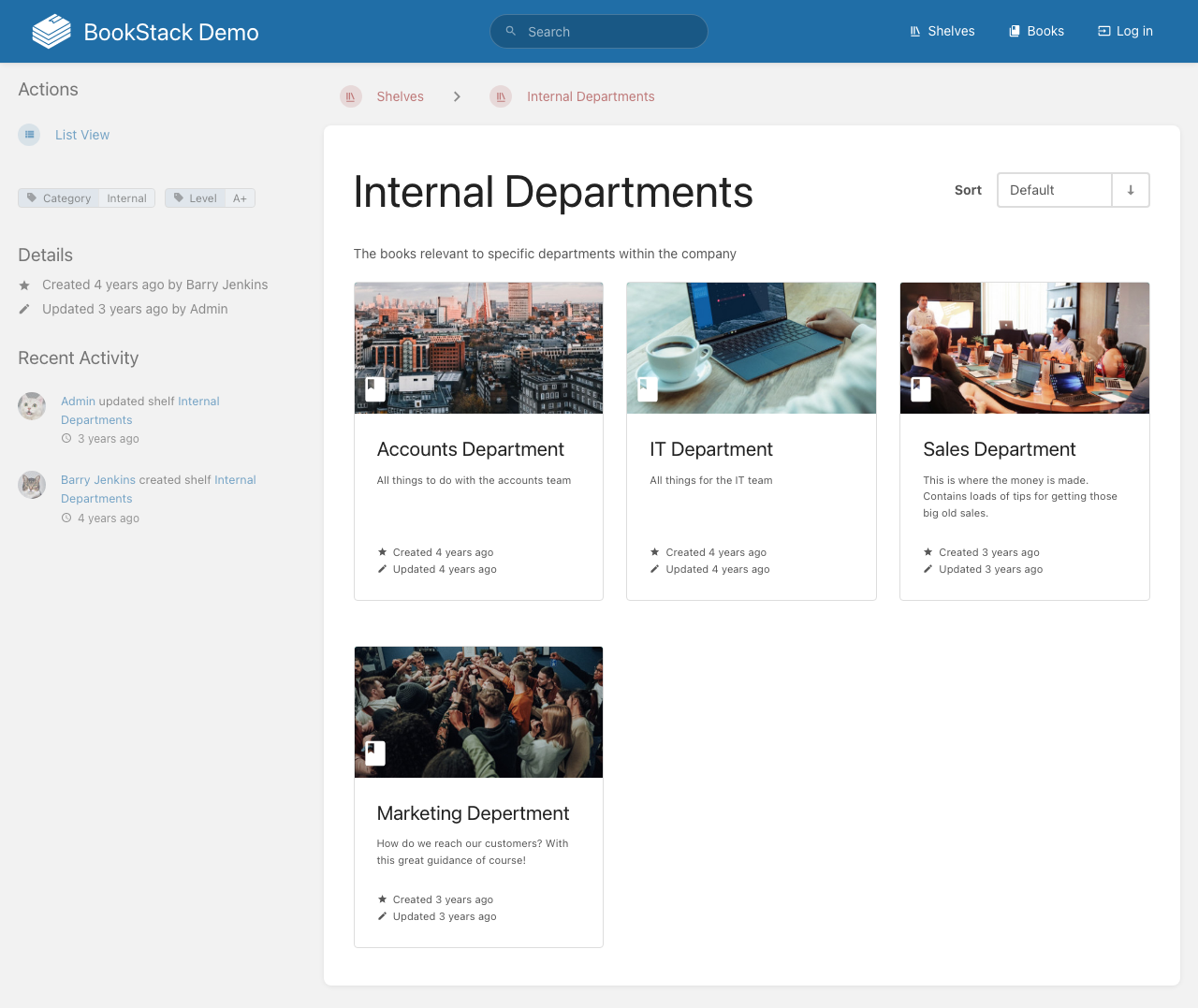Click the breadcrumb chevron separator

click(457, 96)
